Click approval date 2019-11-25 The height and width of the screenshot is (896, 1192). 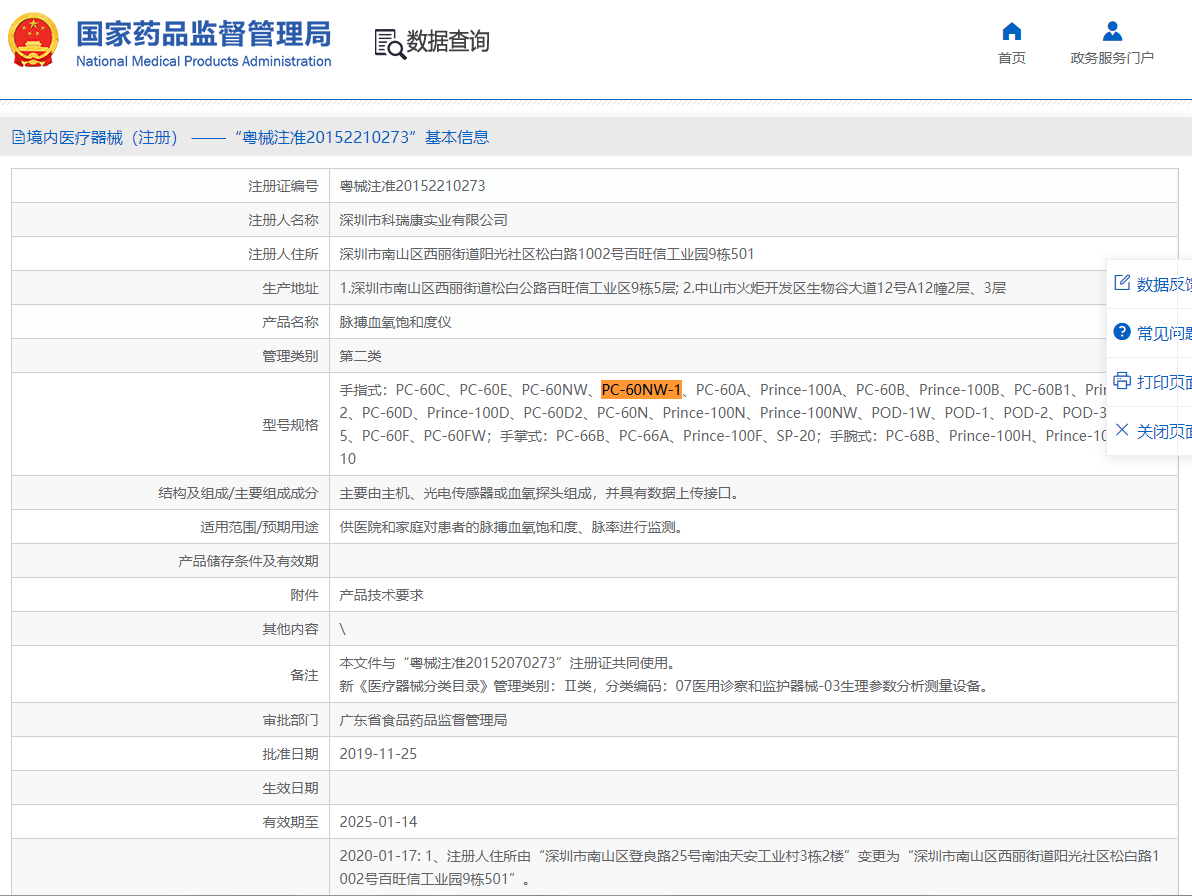point(378,754)
